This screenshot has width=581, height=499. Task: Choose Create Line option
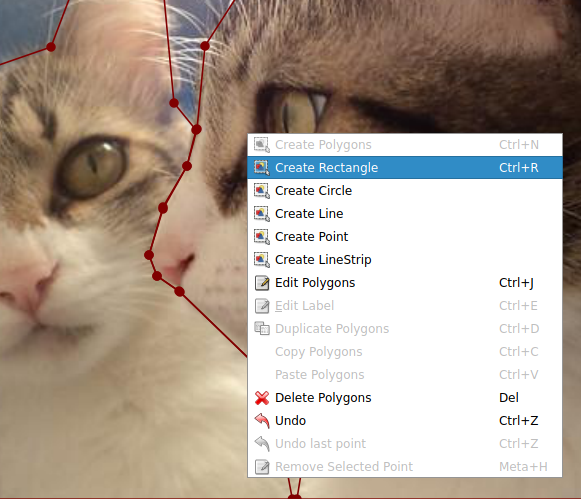point(405,213)
